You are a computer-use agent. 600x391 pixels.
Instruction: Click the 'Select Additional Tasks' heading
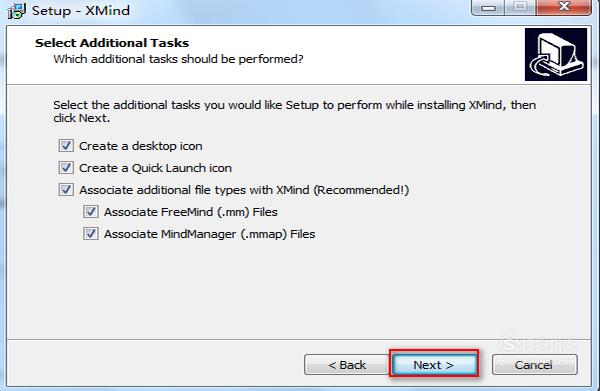tap(112, 43)
